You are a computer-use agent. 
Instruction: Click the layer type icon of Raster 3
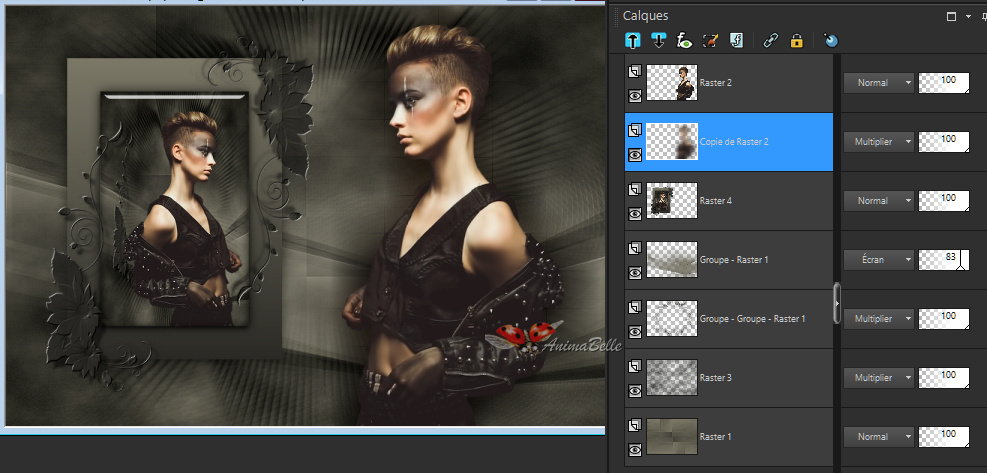[x=634, y=366]
